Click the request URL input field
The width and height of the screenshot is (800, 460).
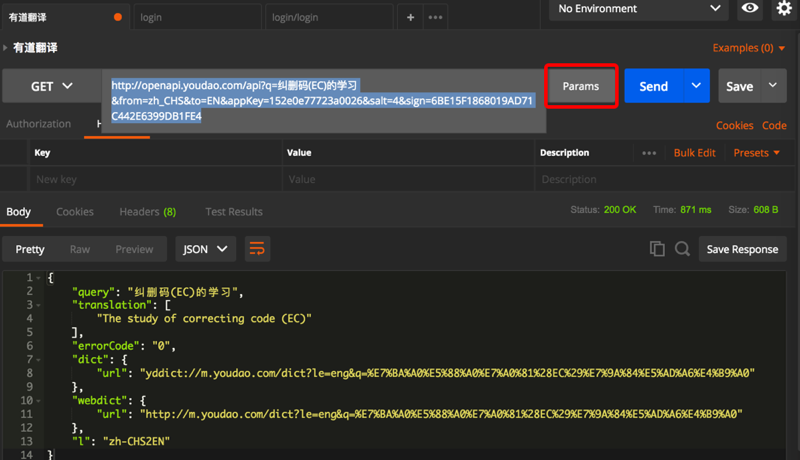click(x=323, y=100)
